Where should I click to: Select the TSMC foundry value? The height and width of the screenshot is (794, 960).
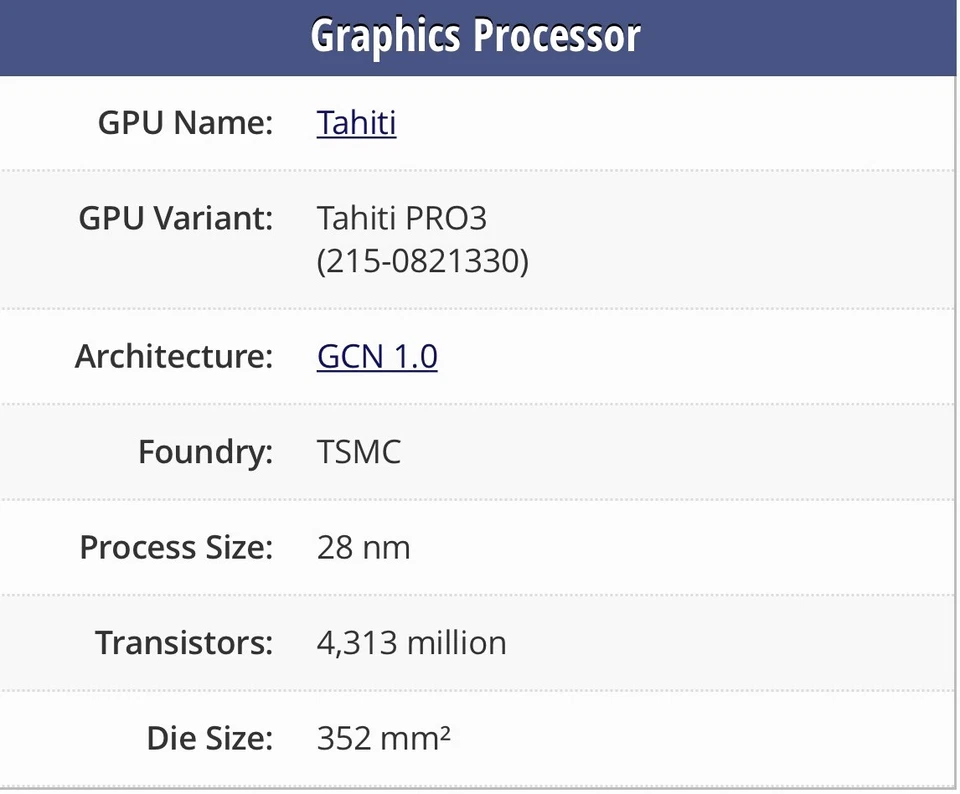click(359, 451)
